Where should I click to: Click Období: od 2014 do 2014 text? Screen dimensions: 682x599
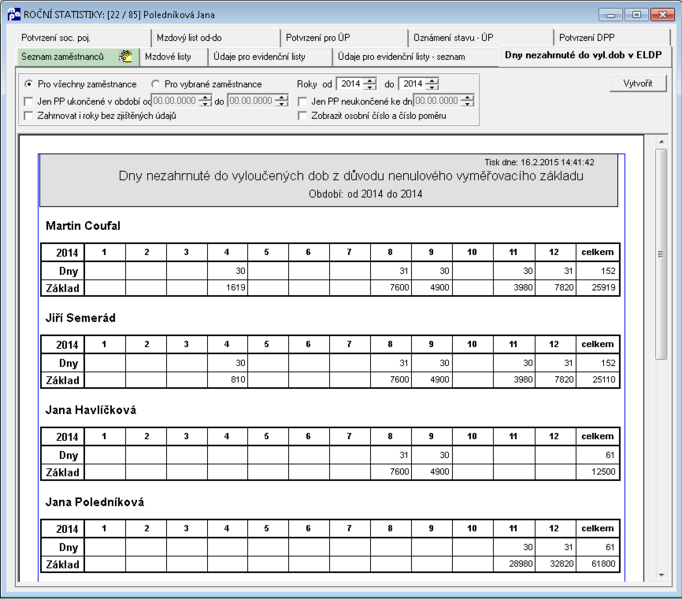pos(365,194)
